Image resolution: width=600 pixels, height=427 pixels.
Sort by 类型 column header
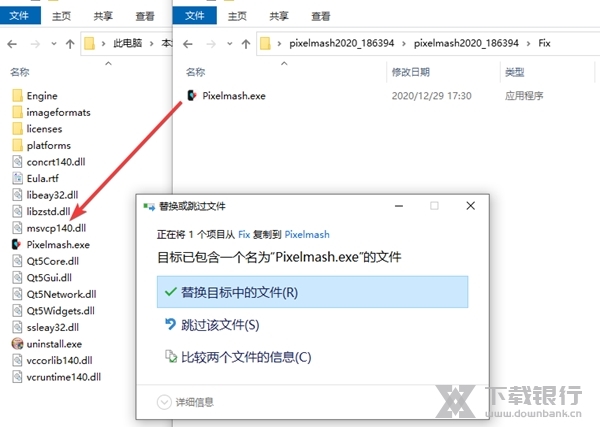(x=515, y=72)
